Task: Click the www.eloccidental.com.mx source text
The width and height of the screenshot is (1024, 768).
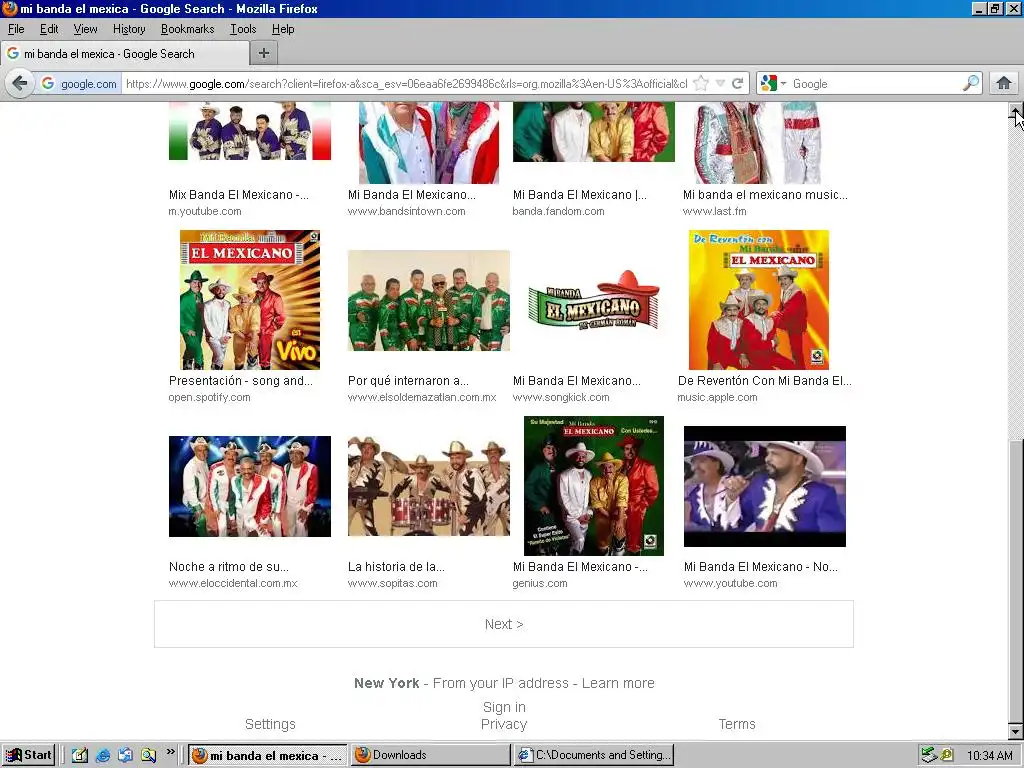Action: click(232, 583)
